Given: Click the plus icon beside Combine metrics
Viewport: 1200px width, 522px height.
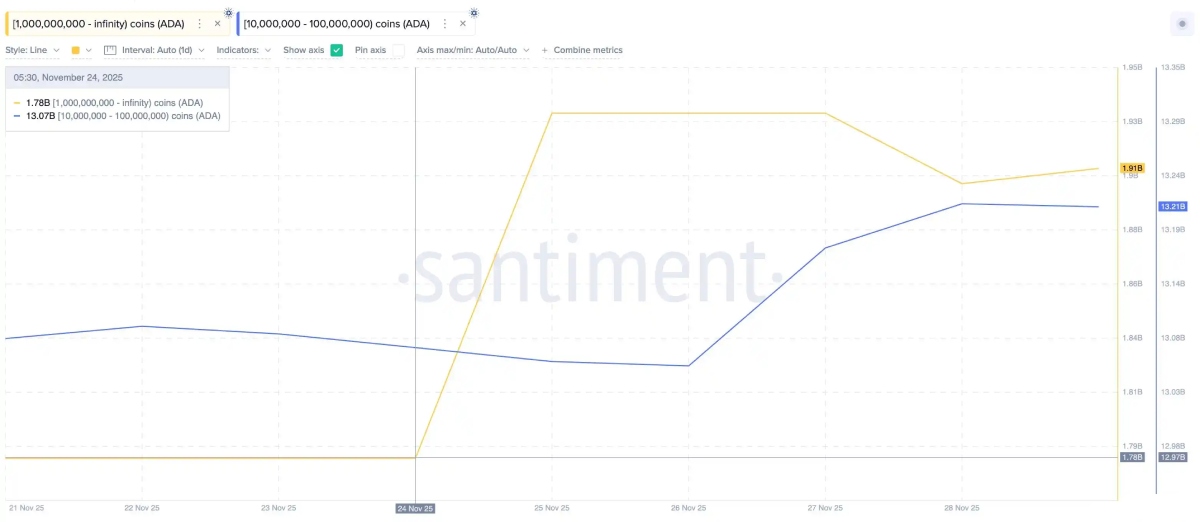Looking at the screenshot, I should [545, 50].
